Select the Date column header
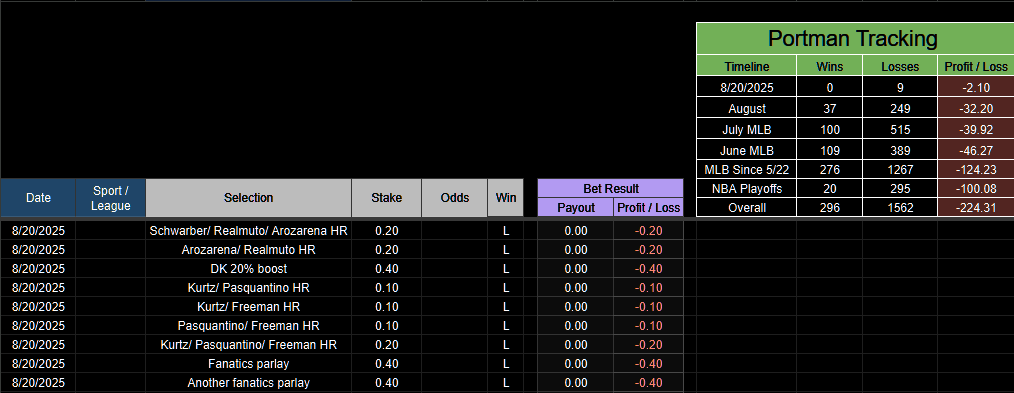1014x393 pixels. pyautogui.click(x=38, y=198)
